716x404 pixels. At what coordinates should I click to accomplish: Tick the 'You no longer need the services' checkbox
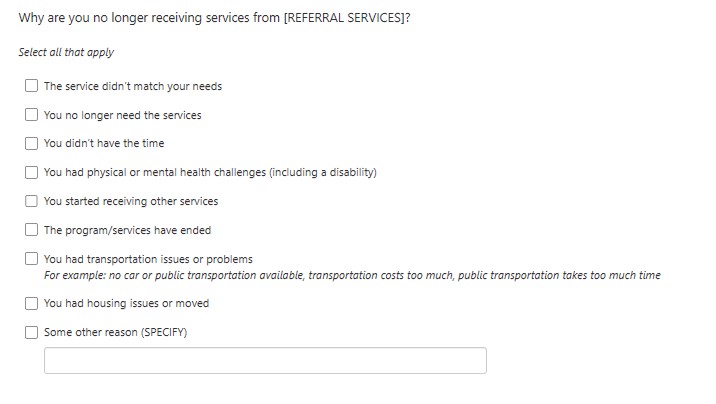(32, 115)
